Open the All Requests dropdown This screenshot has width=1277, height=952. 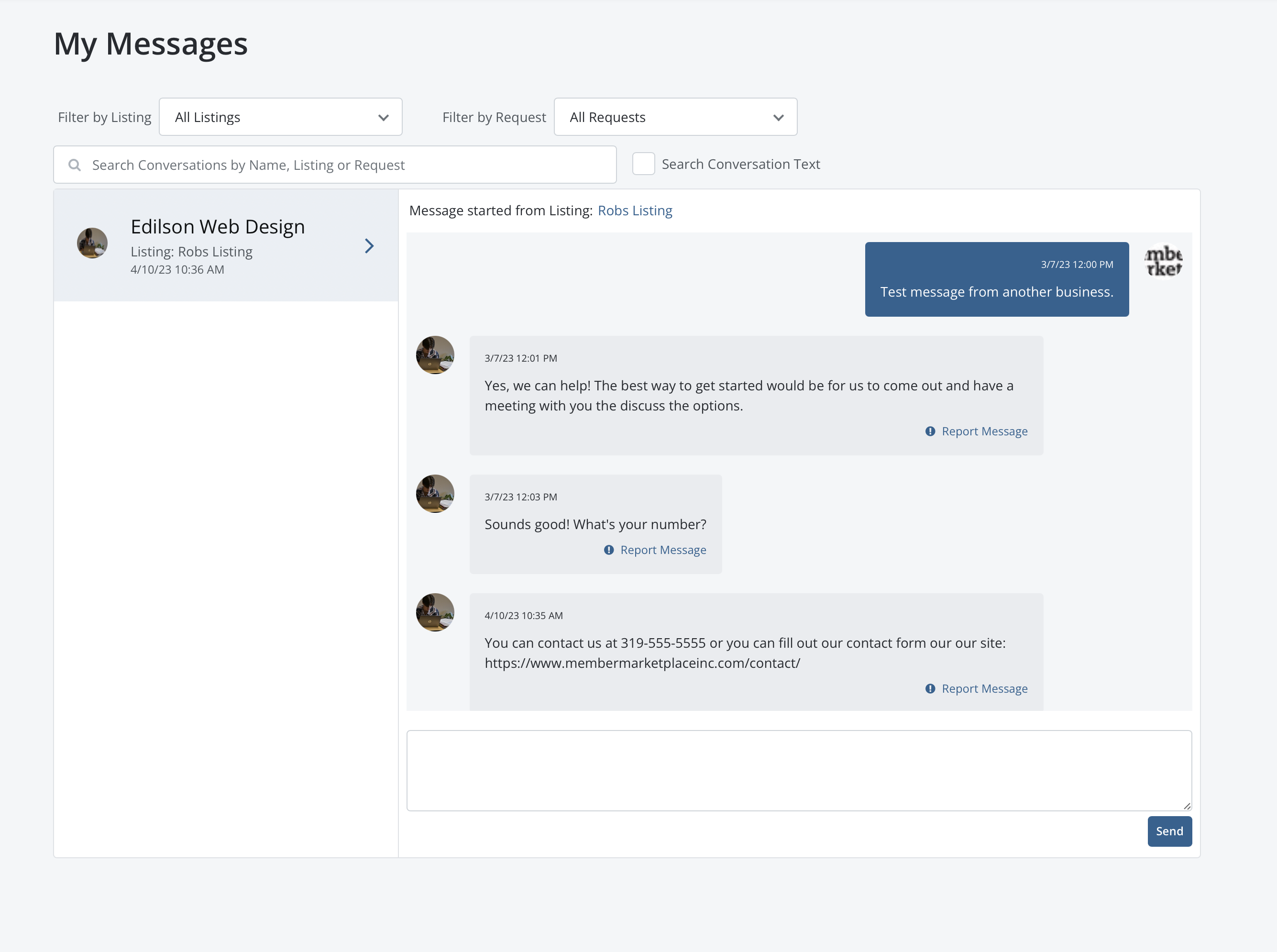[x=675, y=117]
